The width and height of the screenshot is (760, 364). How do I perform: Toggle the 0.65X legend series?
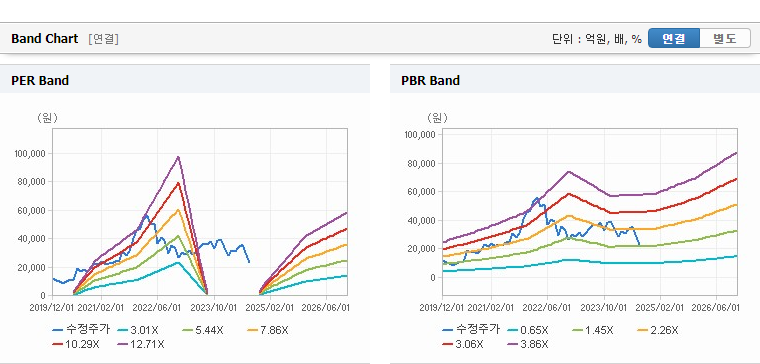coord(527,330)
